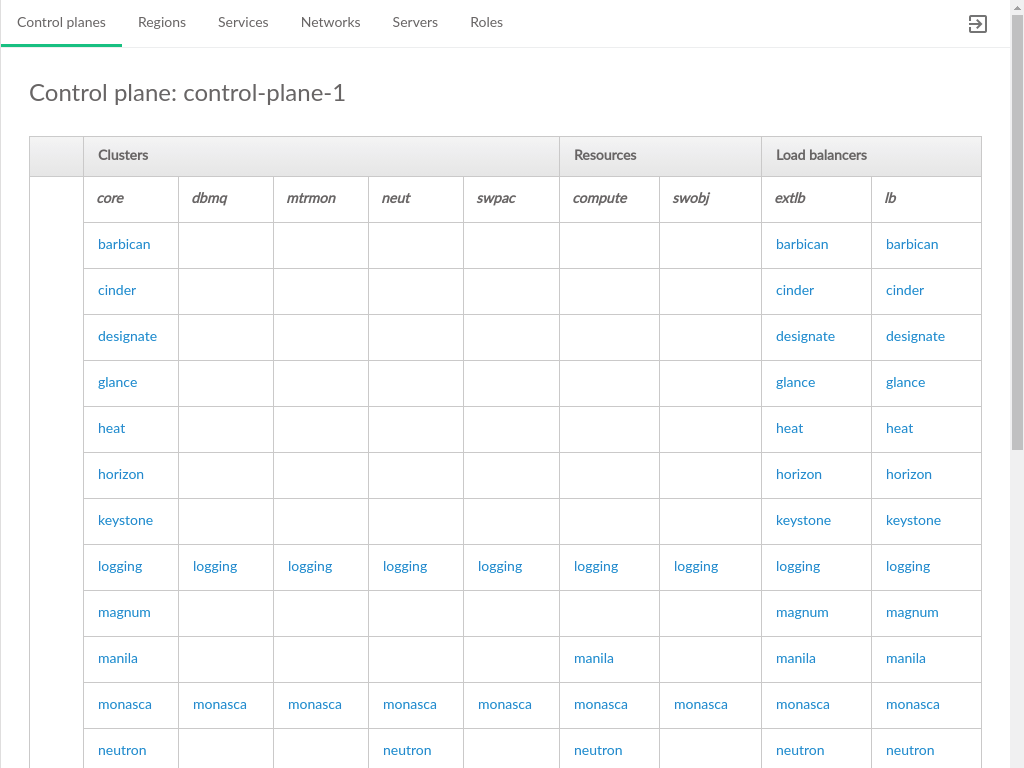Open manila link in compute column
This screenshot has width=1024, height=768.
click(593, 658)
